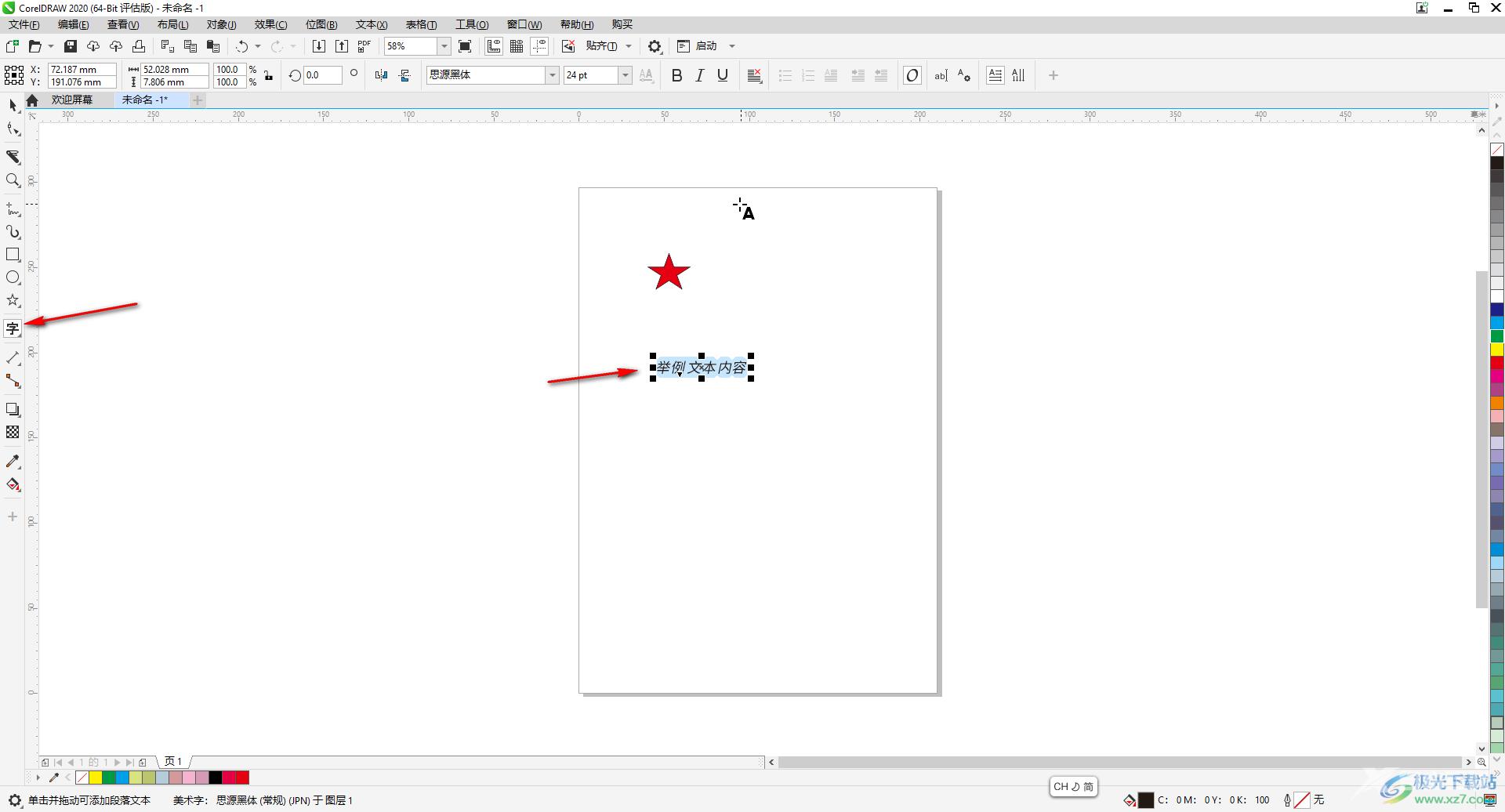Pick the red swatch in right palette
The width and height of the screenshot is (1505, 812).
tap(1496, 363)
